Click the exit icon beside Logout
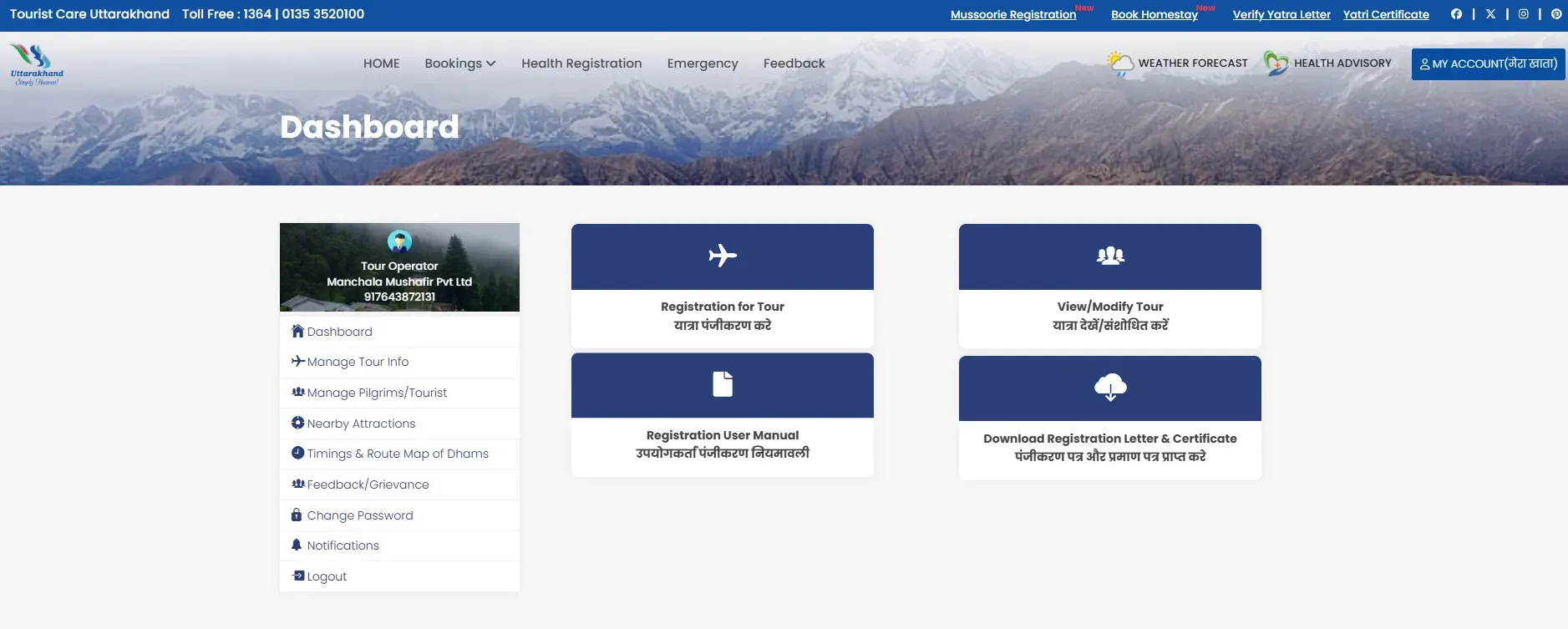Image resolution: width=1568 pixels, height=629 pixels. coord(297,576)
